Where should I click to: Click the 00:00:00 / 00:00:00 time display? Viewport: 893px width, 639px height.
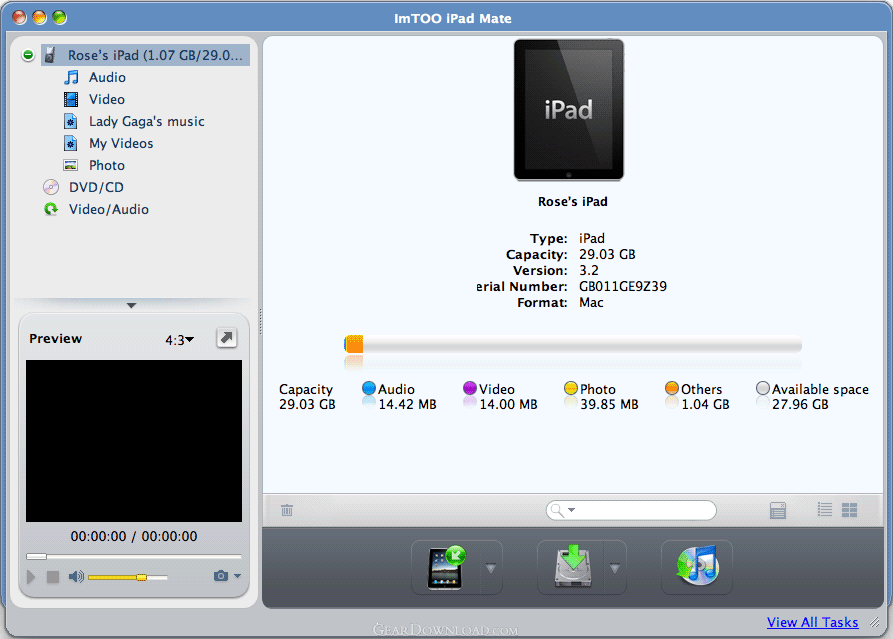[134, 536]
